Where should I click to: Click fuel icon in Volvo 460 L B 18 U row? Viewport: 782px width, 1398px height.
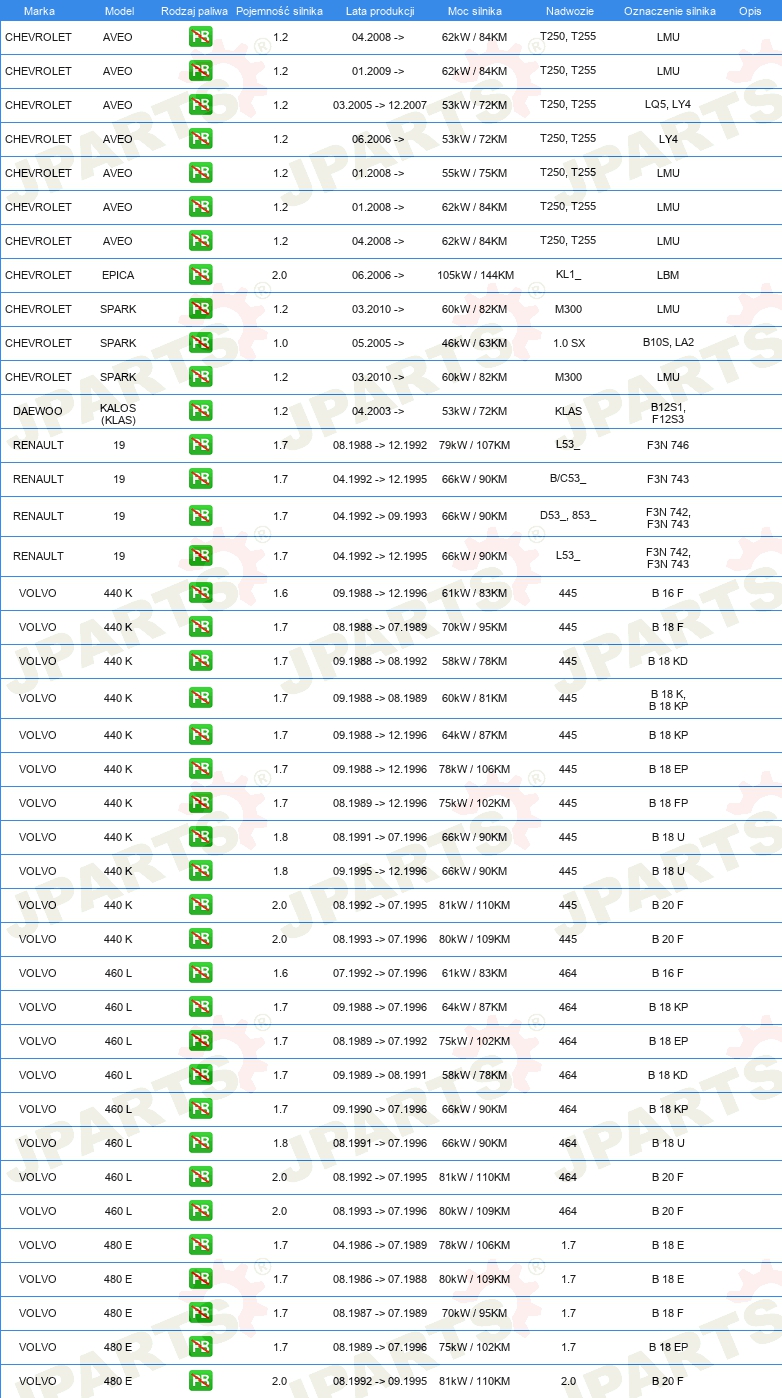pyautogui.click(x=200, y=1143)
